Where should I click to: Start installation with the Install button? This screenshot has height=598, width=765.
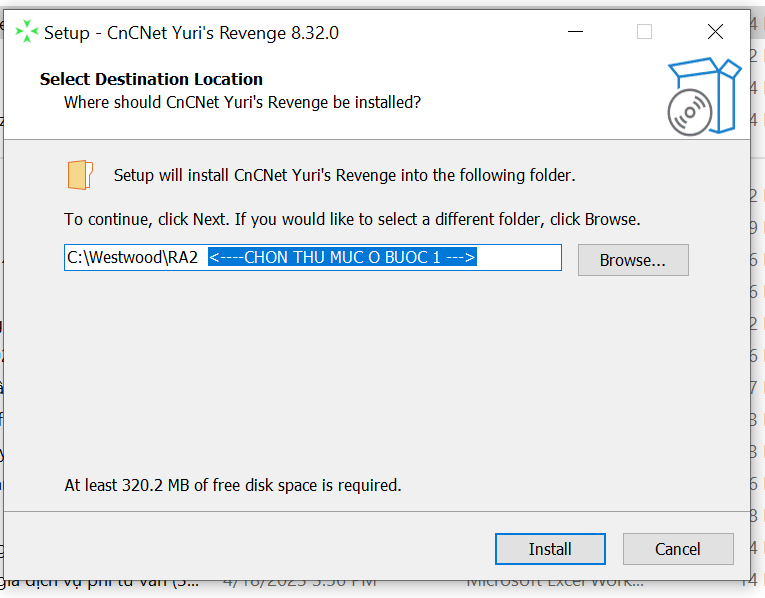tap(550, 549)
